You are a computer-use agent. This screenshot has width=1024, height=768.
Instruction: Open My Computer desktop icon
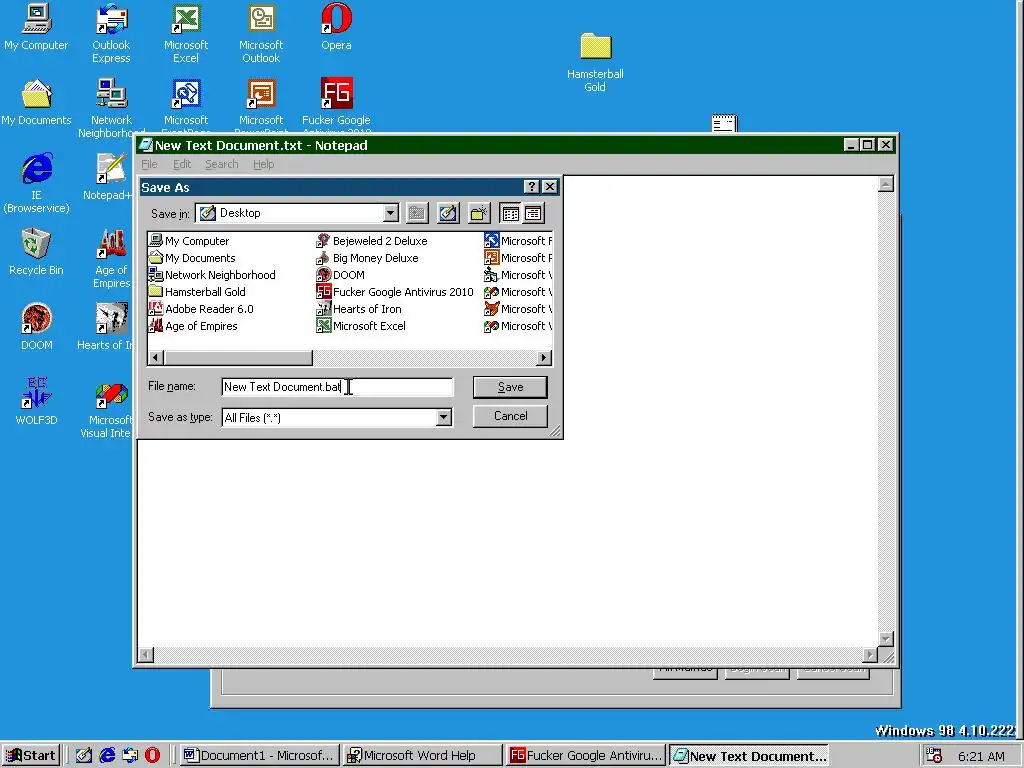(x=36, y=27)
